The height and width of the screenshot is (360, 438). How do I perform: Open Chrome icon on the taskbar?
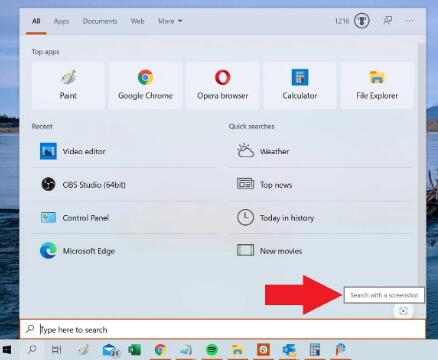(161, 350)
